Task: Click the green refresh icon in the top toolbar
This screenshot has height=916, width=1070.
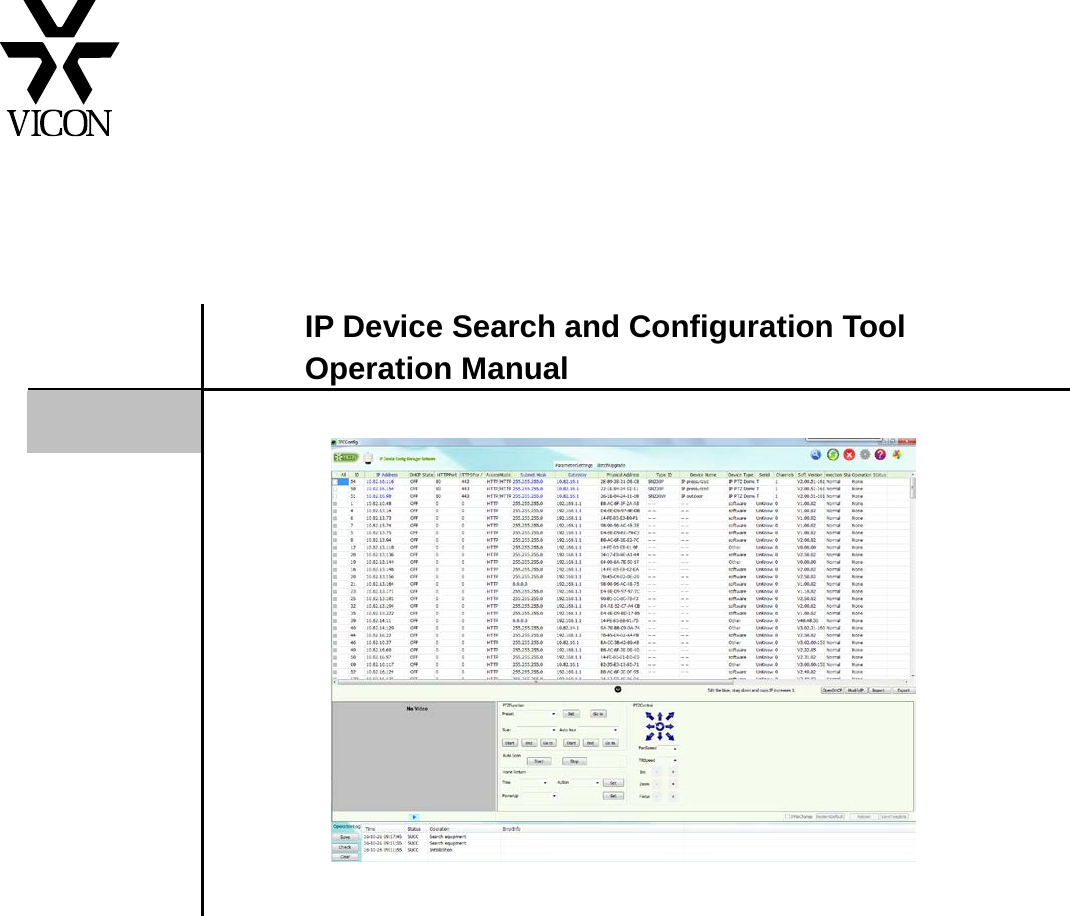Action: (x=833, y=454)
